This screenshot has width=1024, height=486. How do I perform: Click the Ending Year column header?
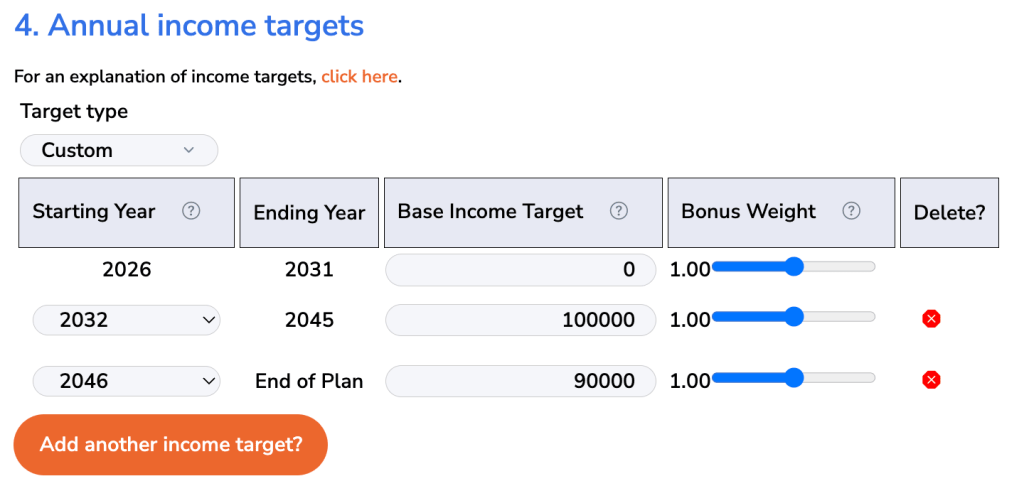[x=309, y=212]
